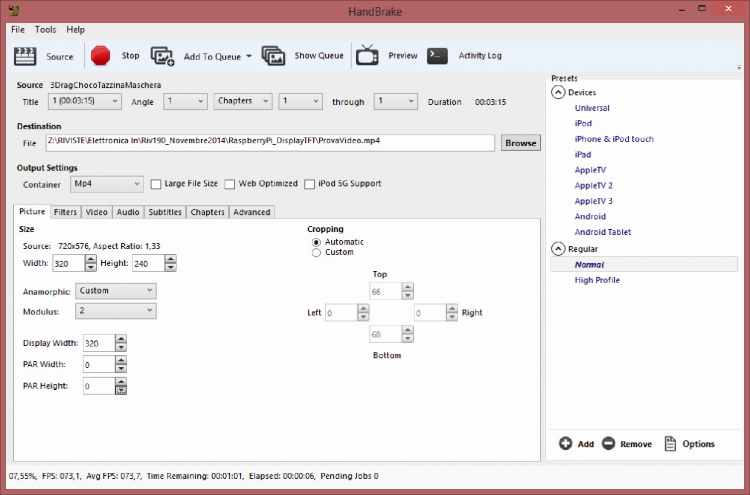Image resolution: width=750 pixels, height=495 pixels.
Task: Increase PAR Width with up stepper
Action: [x=121, y=360]
